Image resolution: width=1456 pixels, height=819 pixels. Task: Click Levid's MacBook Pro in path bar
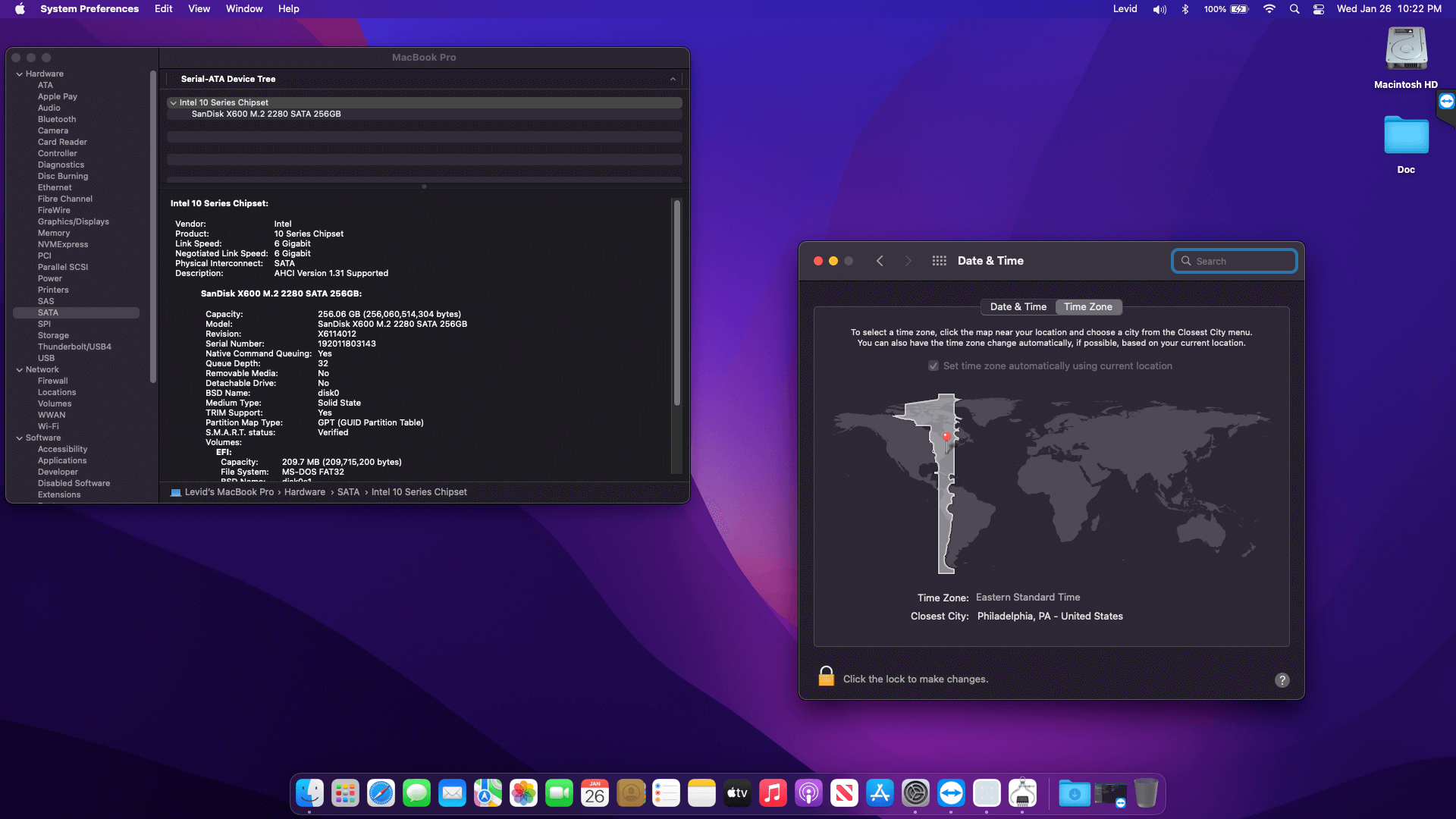[229, 492]
